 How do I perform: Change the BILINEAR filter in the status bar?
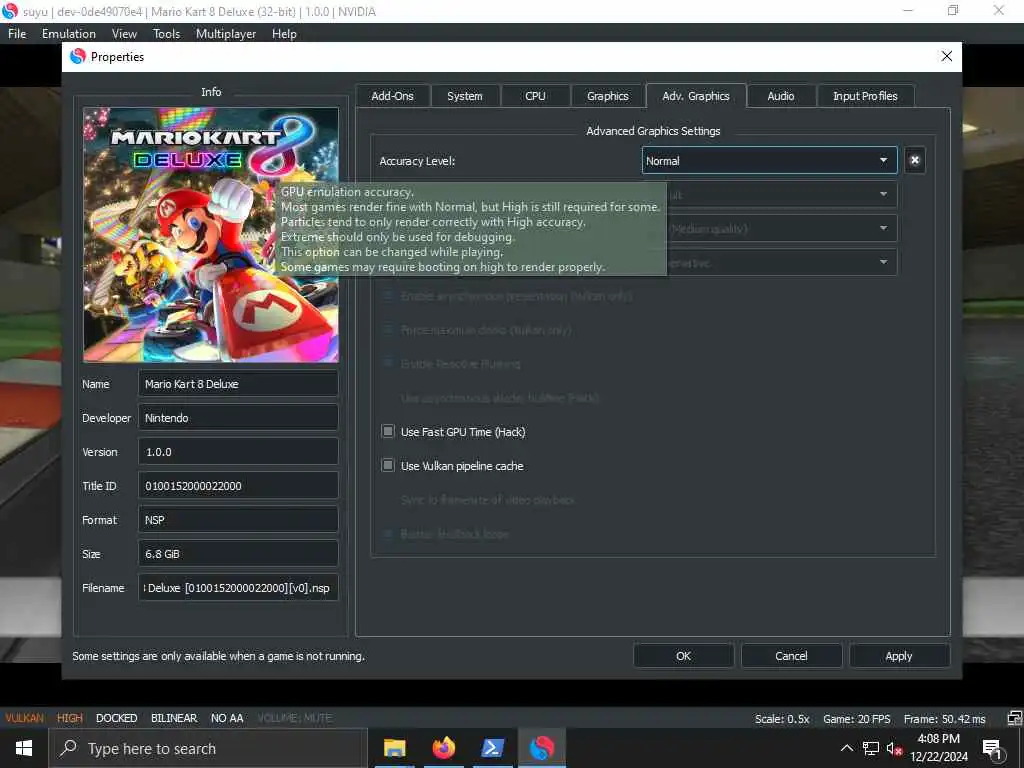(x=174, y=718)
